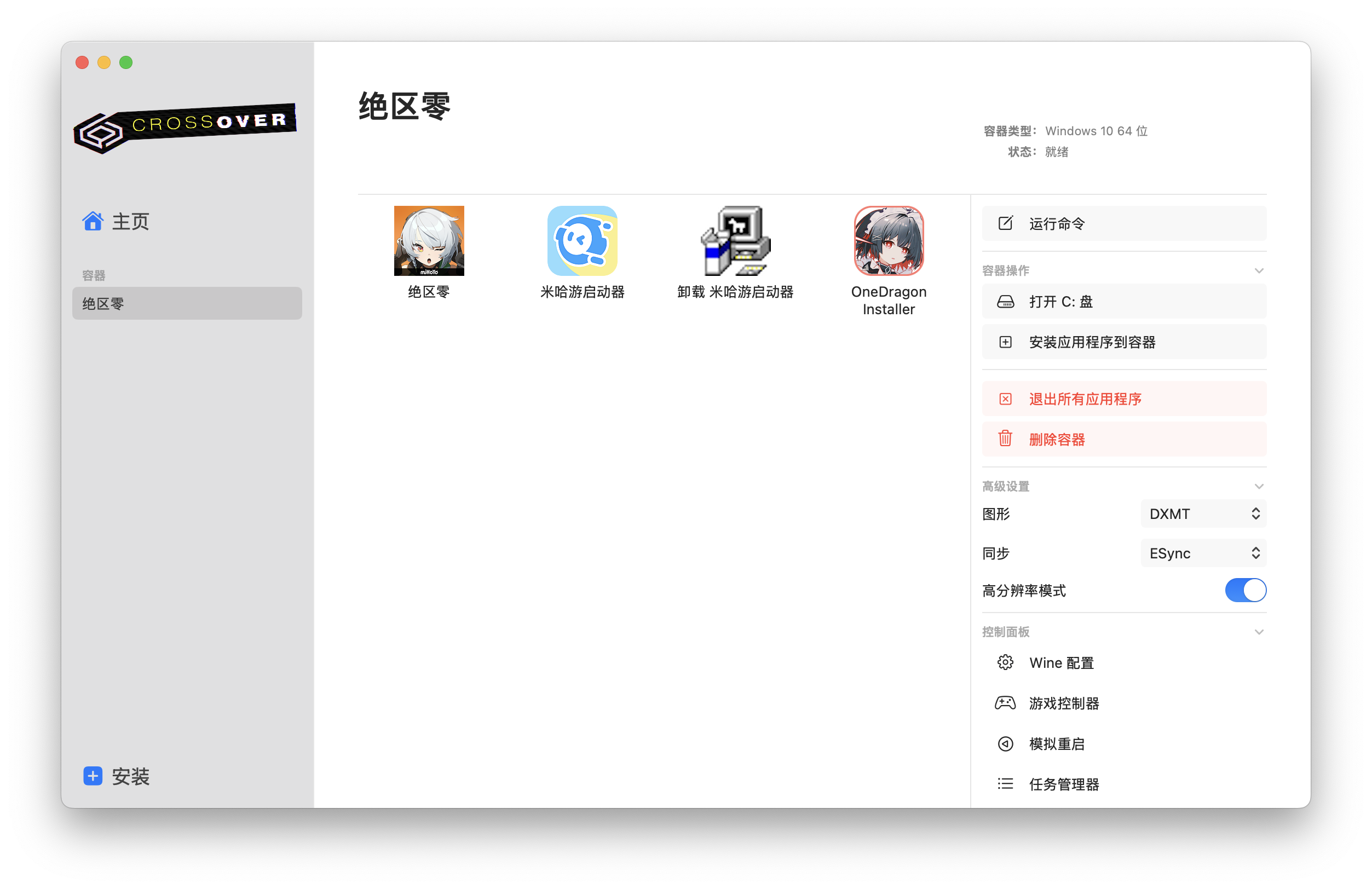Screen dimensions: 1372x889
Task: Collapse the 控制面板 section
Action: tap(1259, 632)
